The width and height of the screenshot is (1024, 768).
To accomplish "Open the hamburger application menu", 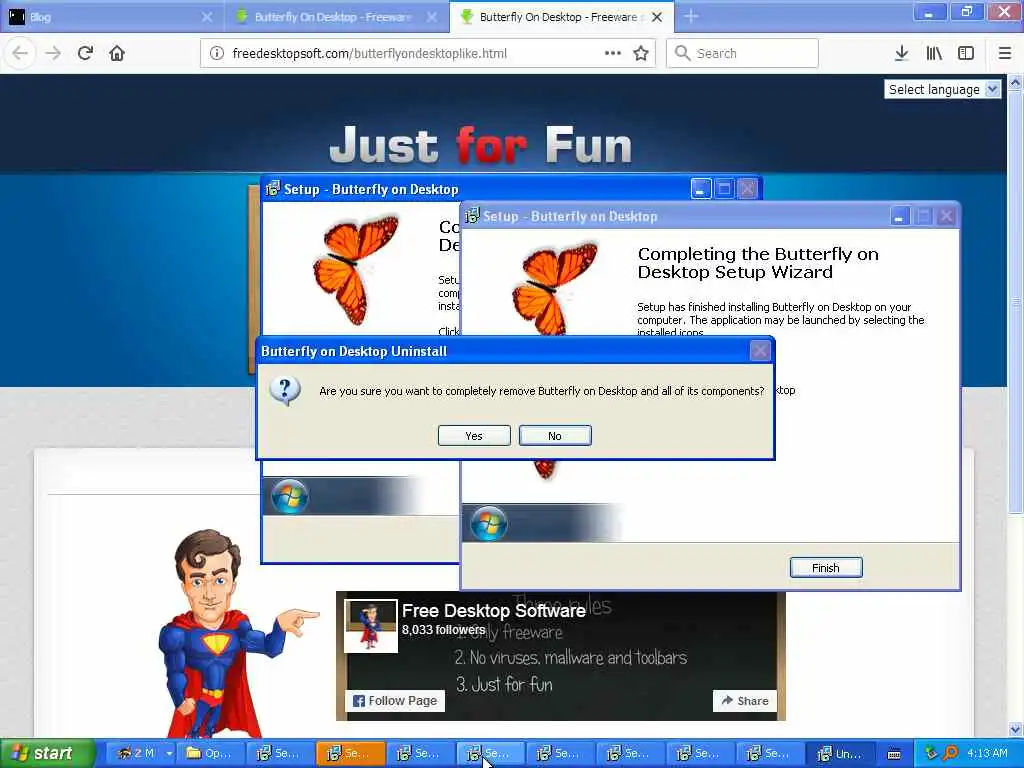I will 1005,53.
